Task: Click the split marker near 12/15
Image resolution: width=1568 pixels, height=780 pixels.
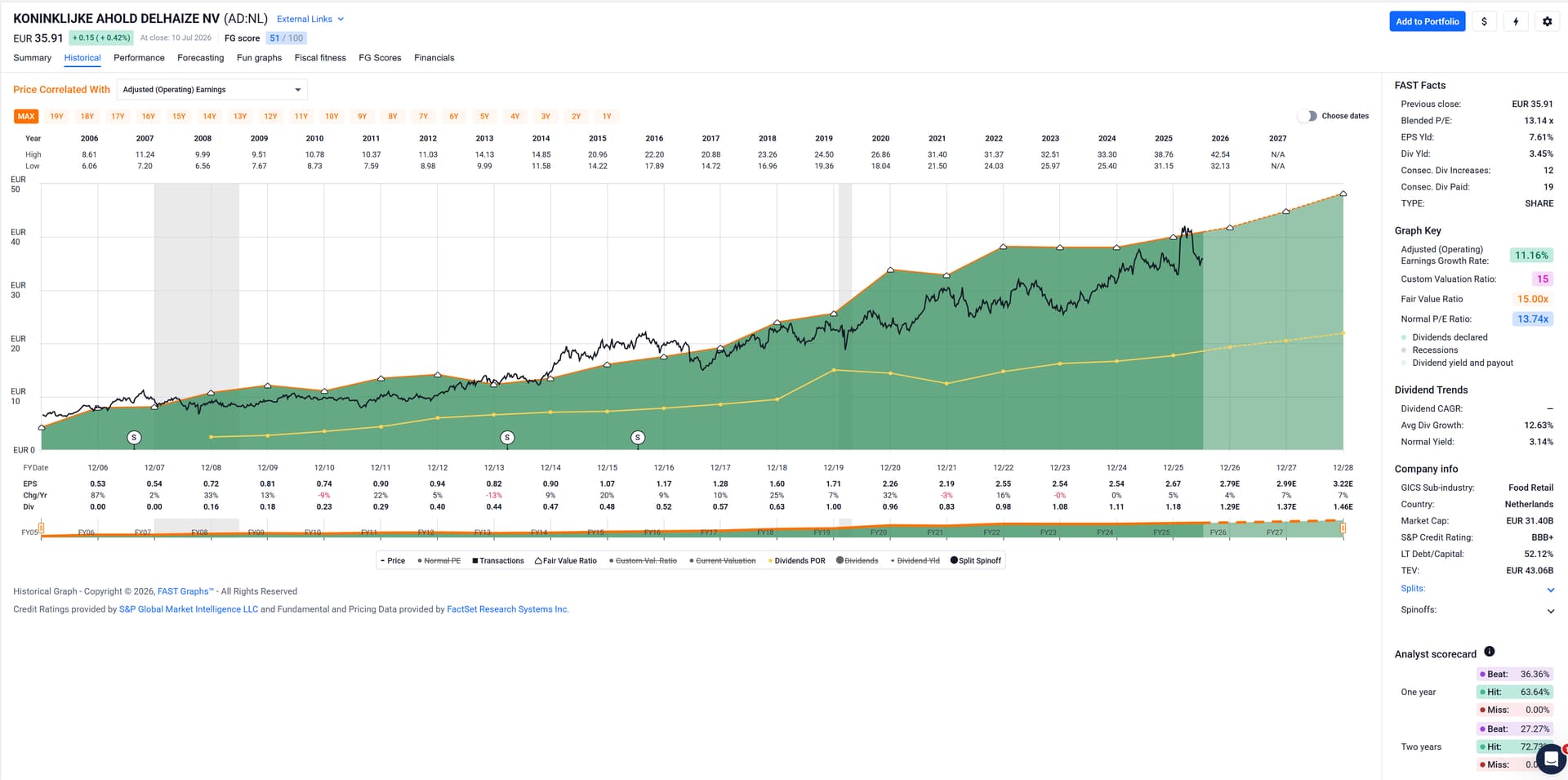Action: [x=638, y=438]
